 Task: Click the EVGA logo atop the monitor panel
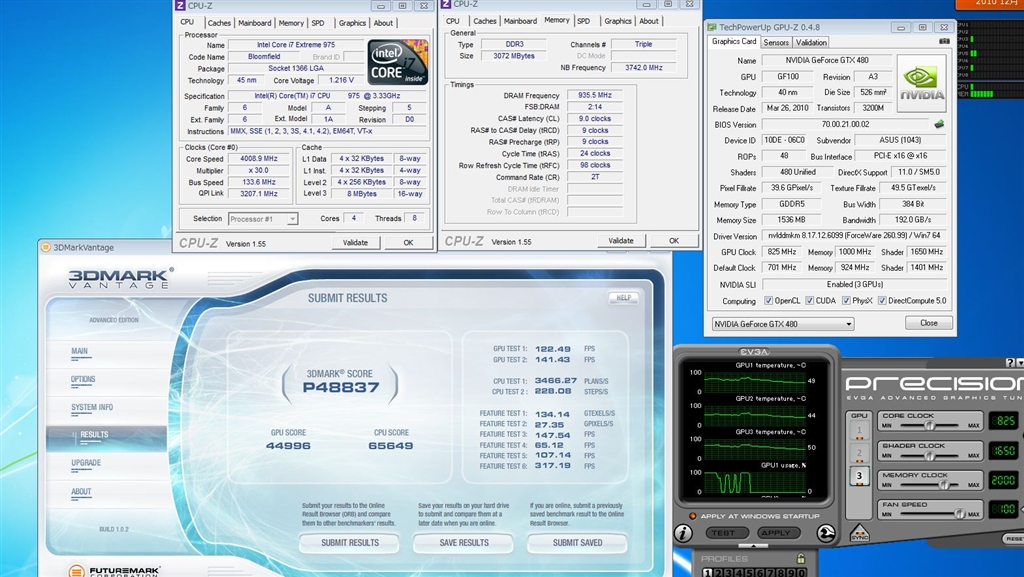coord(754,352)
